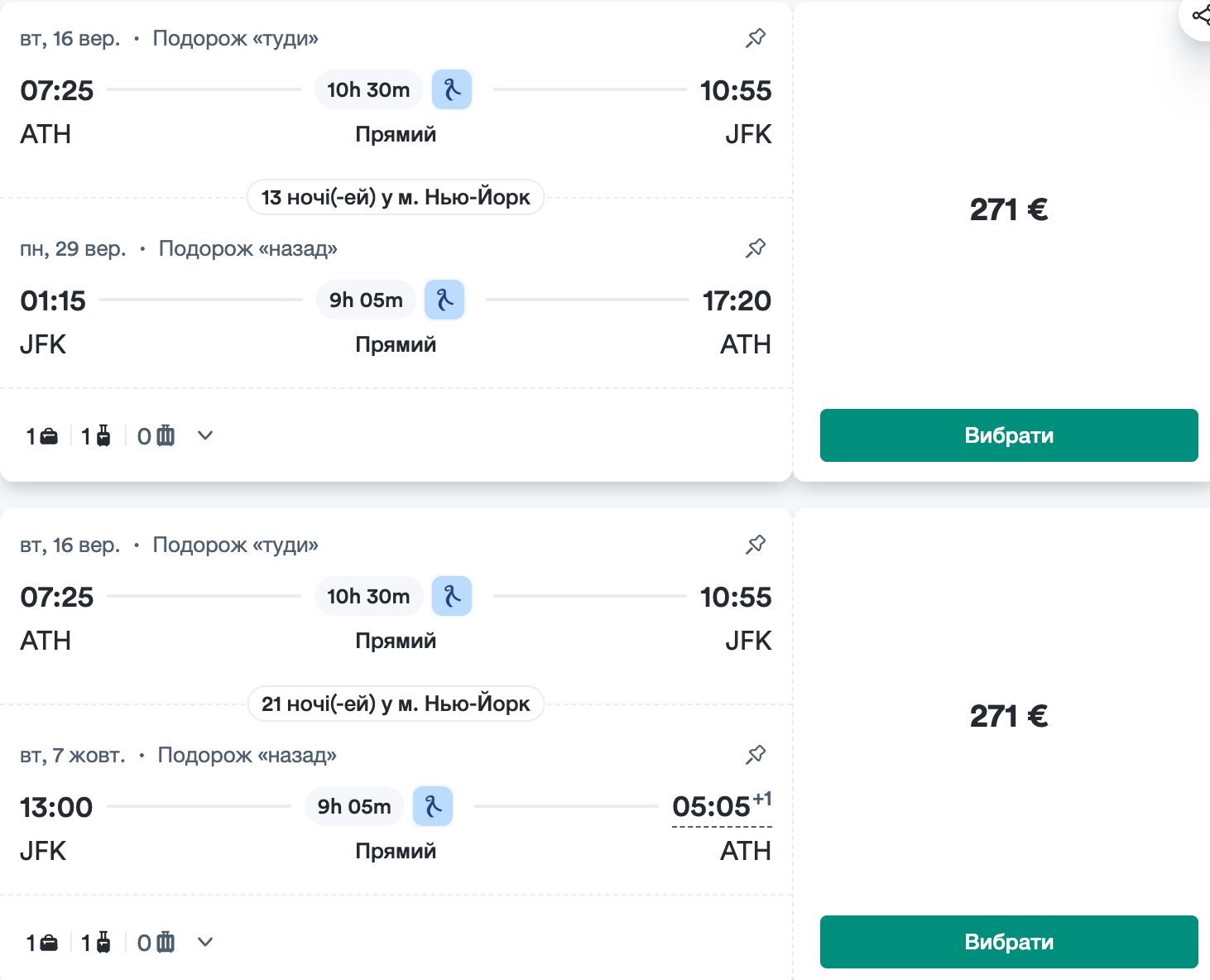Pin the first outbound flight ATH to JFK

[755, 38]
